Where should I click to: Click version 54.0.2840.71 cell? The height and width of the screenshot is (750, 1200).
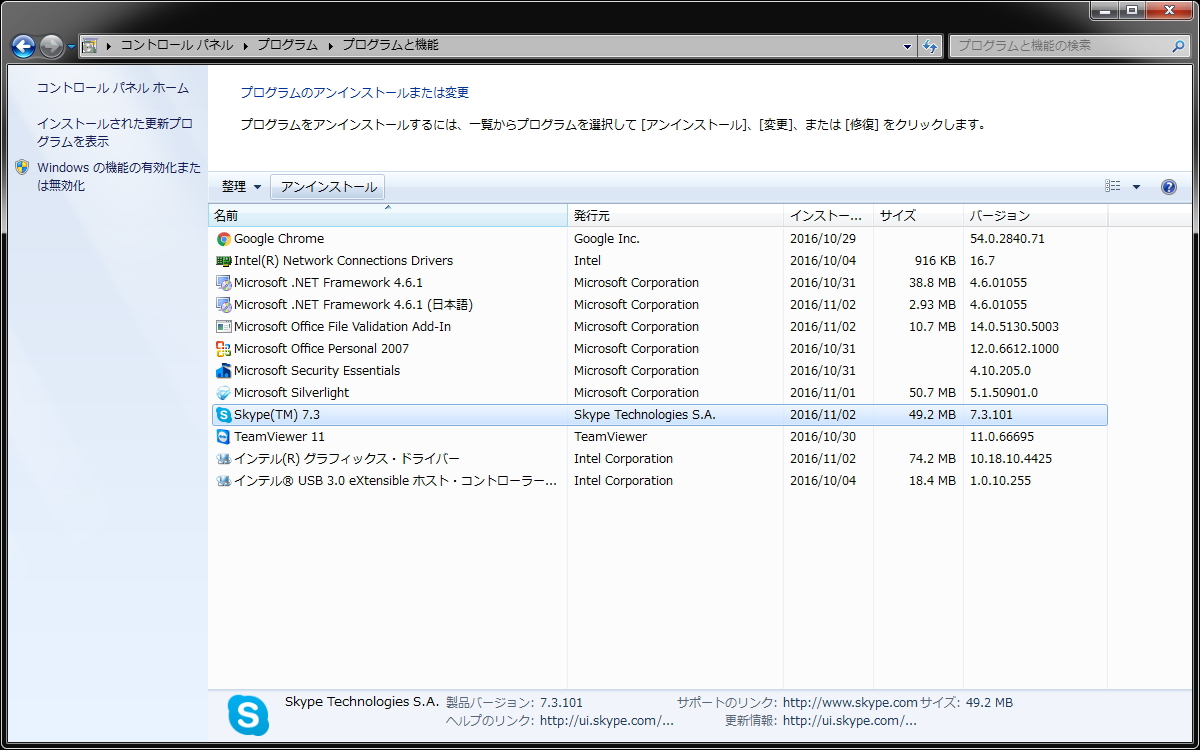[1007, 239]
